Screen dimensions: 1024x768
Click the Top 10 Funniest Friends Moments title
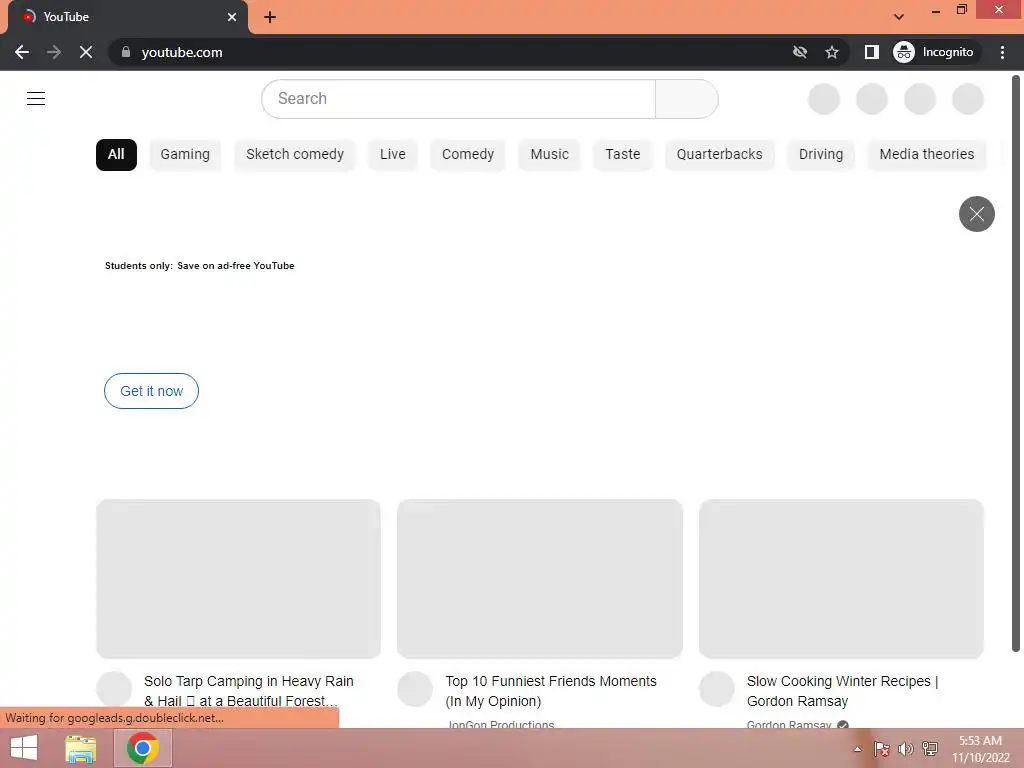[551, 691]
